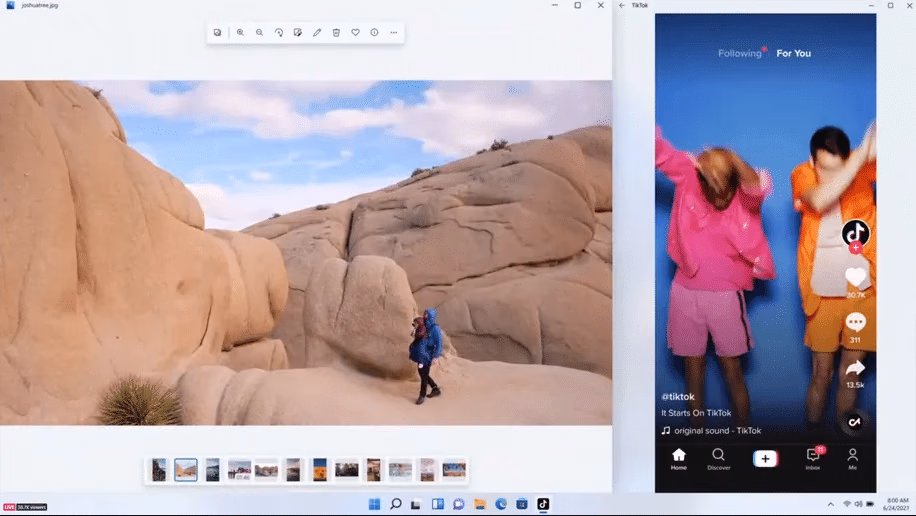916x516 pixels.
Task: Share the video using the arrow icon
Action: point(855,368)
